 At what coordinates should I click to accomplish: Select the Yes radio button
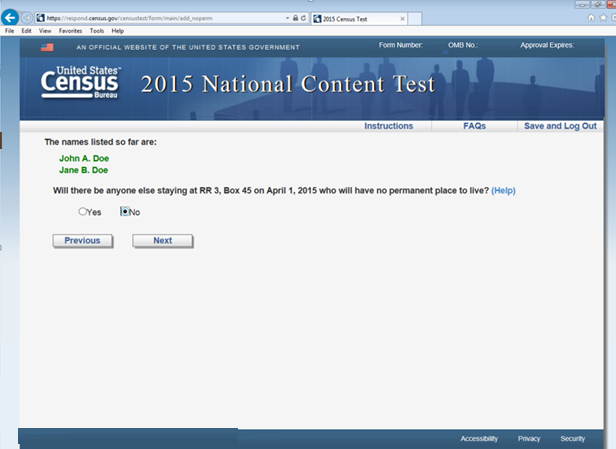pos(82,212)
